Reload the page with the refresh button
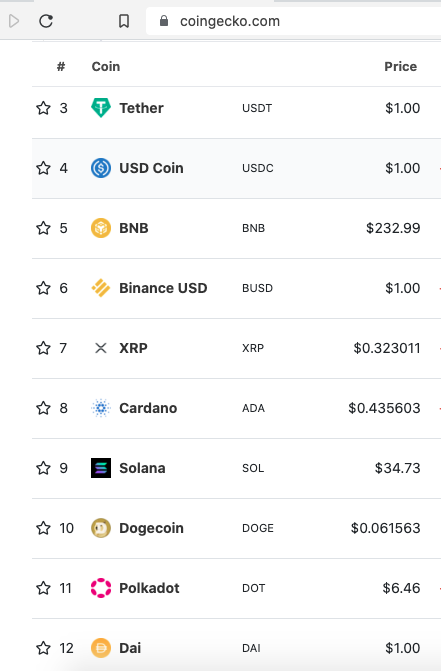This screenshot has height=671, width=441. click(46, 21)
